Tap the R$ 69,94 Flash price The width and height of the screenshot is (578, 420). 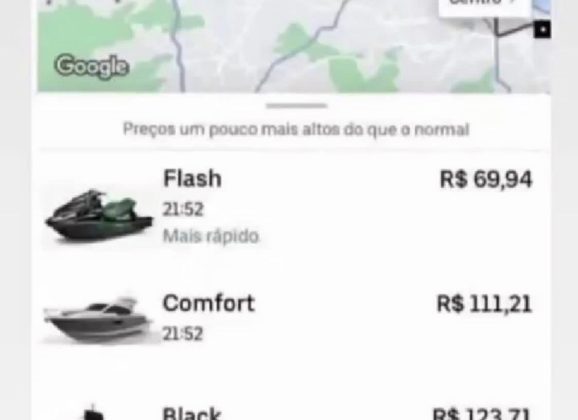(x=486, y=179)
